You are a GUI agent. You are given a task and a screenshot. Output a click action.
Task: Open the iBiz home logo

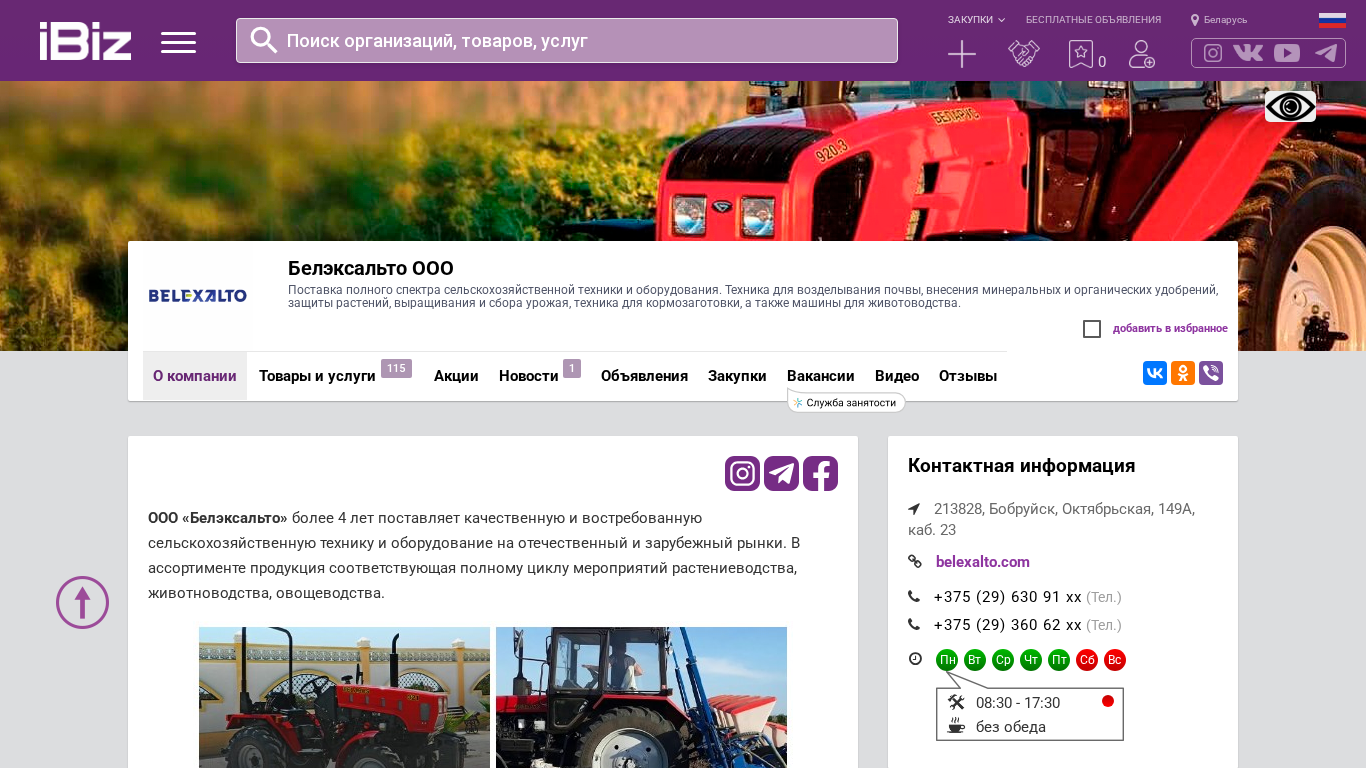click(86, 41)
